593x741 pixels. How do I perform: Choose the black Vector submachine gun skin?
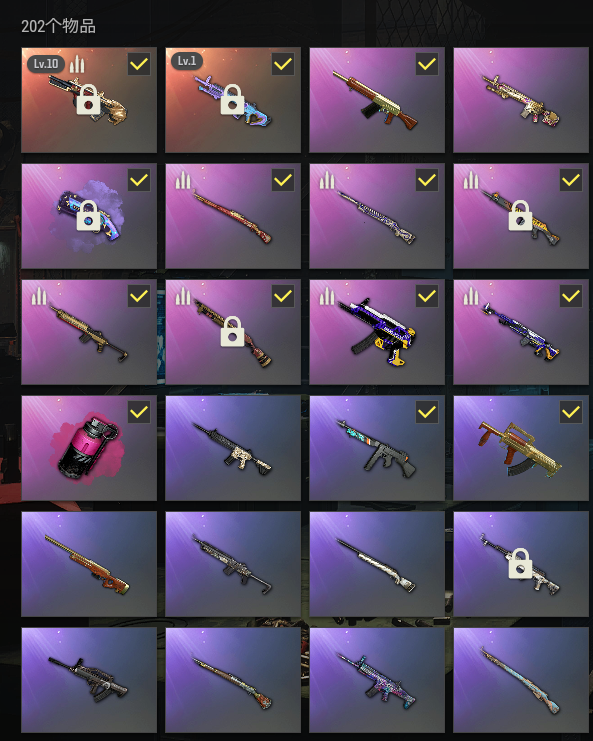point(89,680)
